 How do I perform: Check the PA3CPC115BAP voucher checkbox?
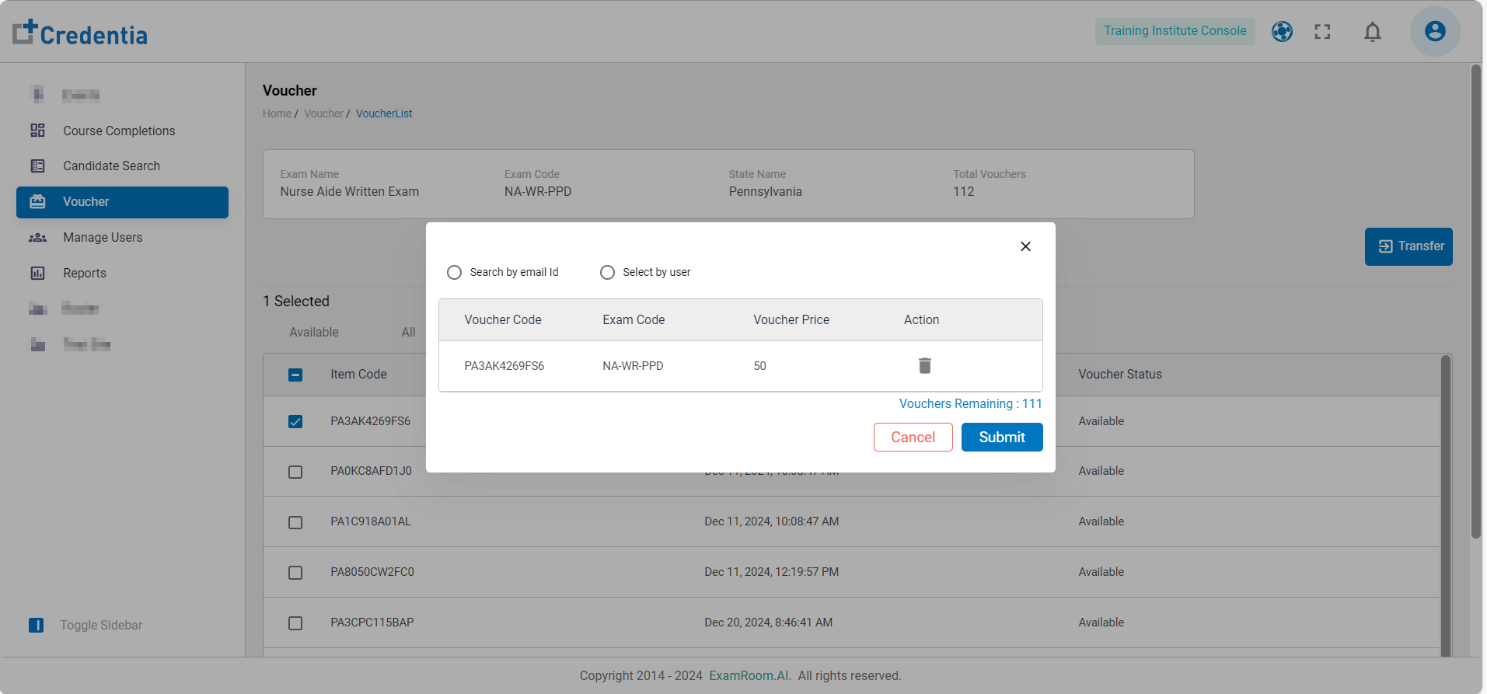295,623
